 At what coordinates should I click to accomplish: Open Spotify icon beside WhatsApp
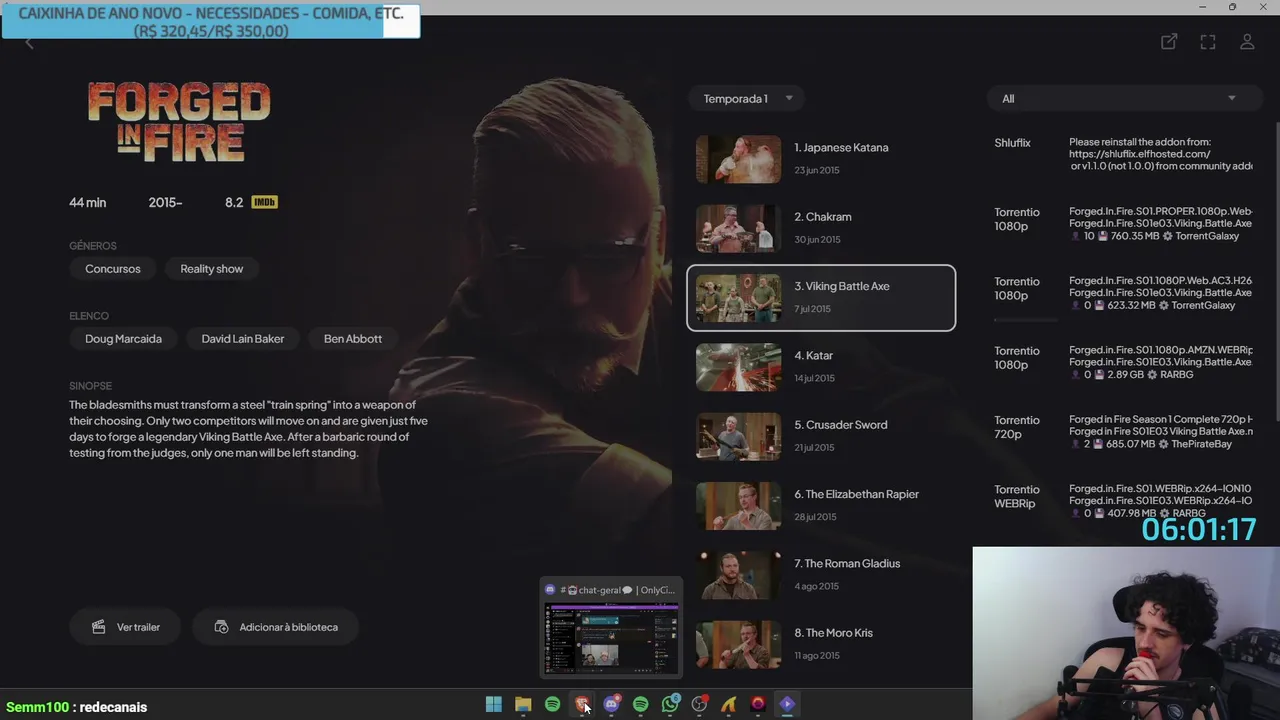pyautogui.click(x=641, y=704)
